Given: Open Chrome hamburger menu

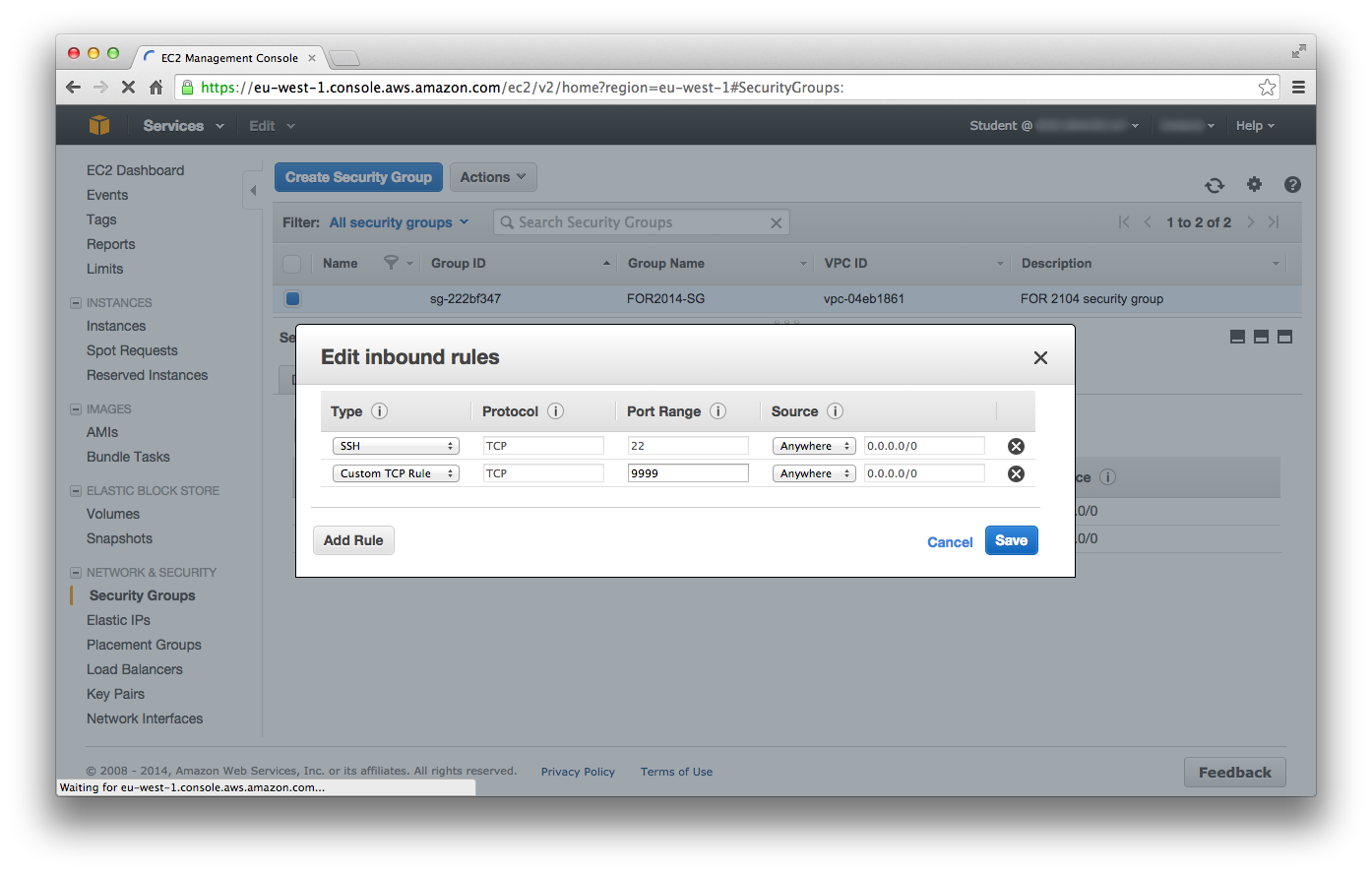Looking at the screenshot, I should (1298, 87).
